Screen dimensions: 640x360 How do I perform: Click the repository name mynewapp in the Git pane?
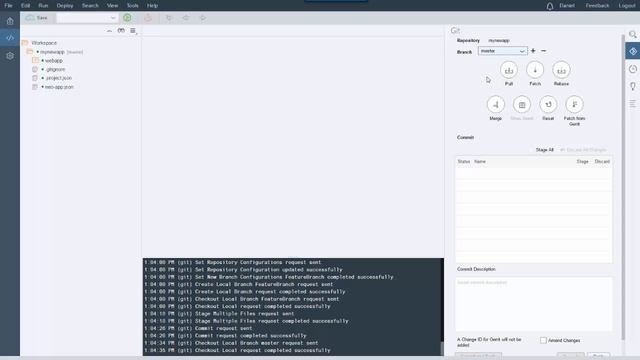499,40
